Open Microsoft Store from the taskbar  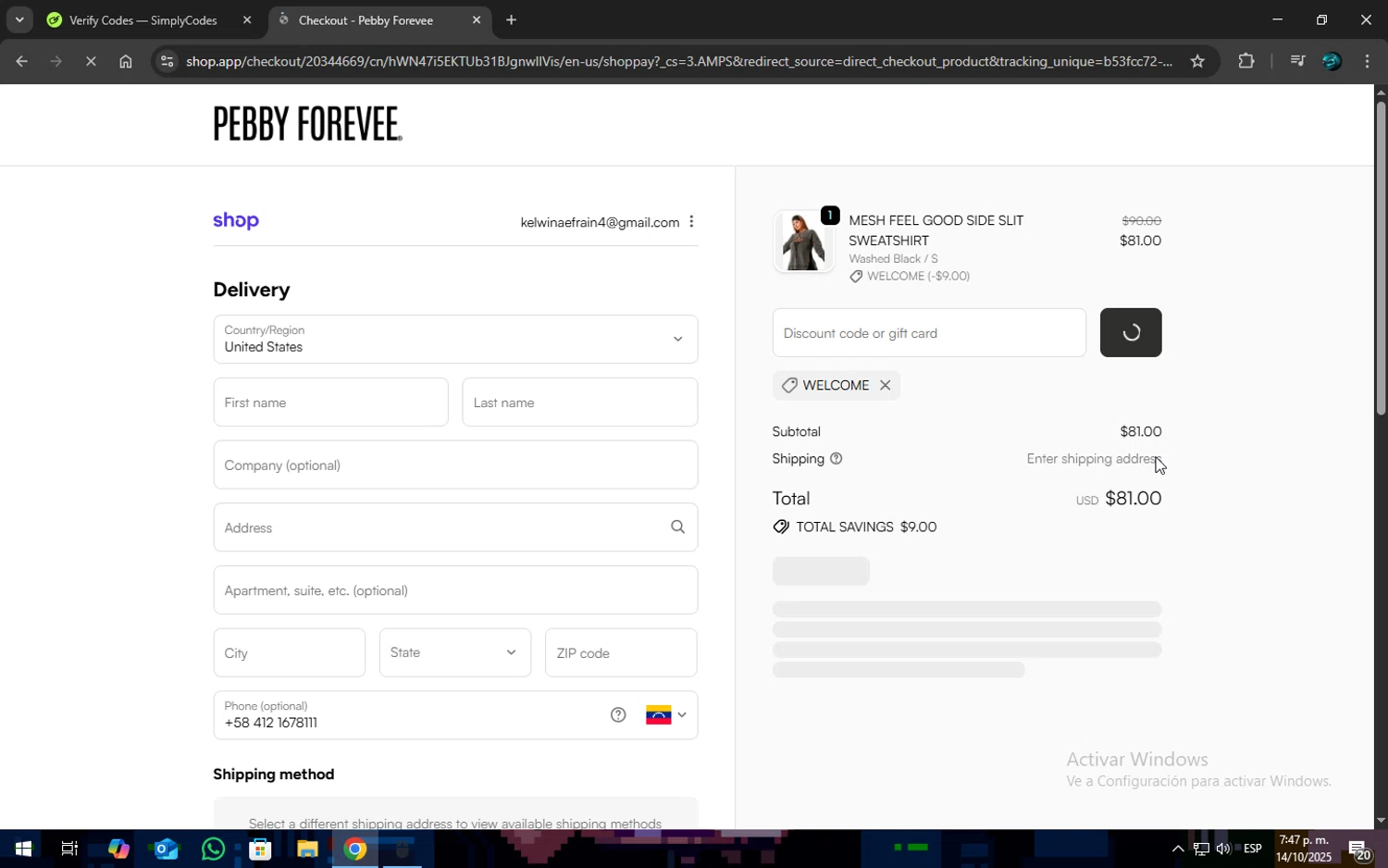(260, 849)
